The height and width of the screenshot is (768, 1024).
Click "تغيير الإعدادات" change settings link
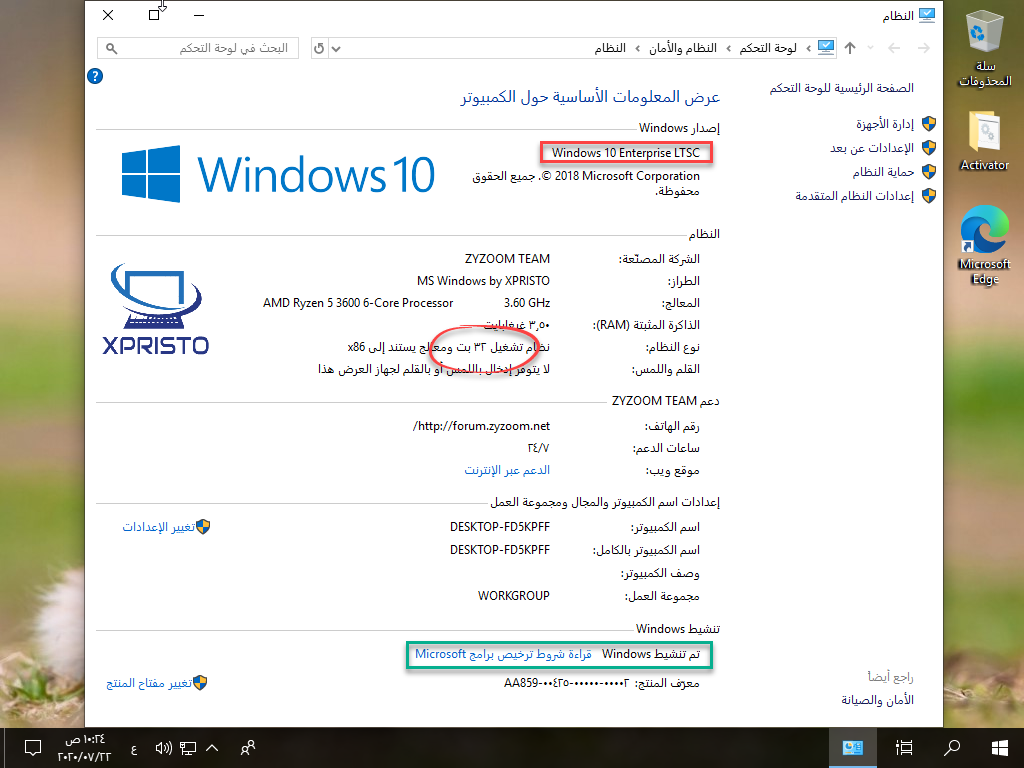click(x=159, y=527)
